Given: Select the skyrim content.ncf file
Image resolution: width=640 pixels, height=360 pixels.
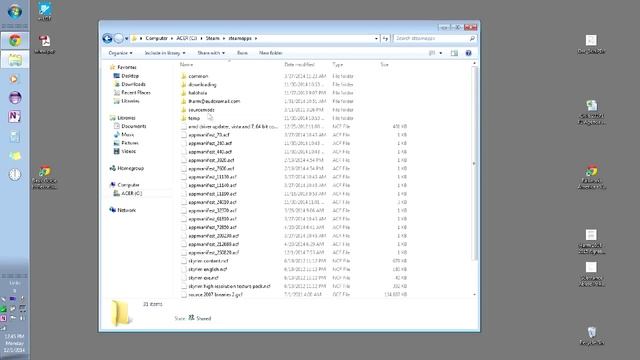Looking at the screenshot, I should (x=208, y=261).
